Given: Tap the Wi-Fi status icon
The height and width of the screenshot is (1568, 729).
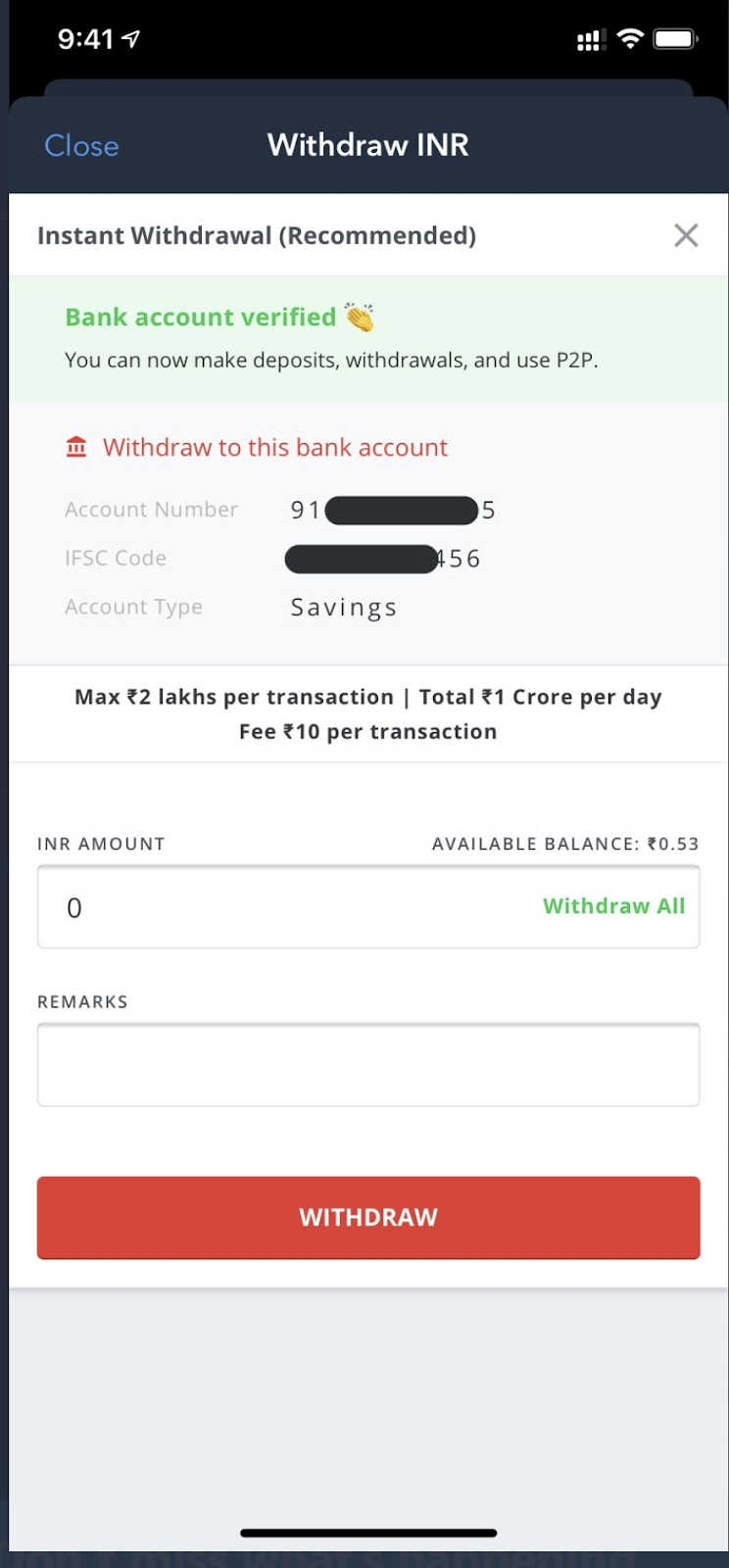Looking at the screenshot, I should click(x=630, y=39).
